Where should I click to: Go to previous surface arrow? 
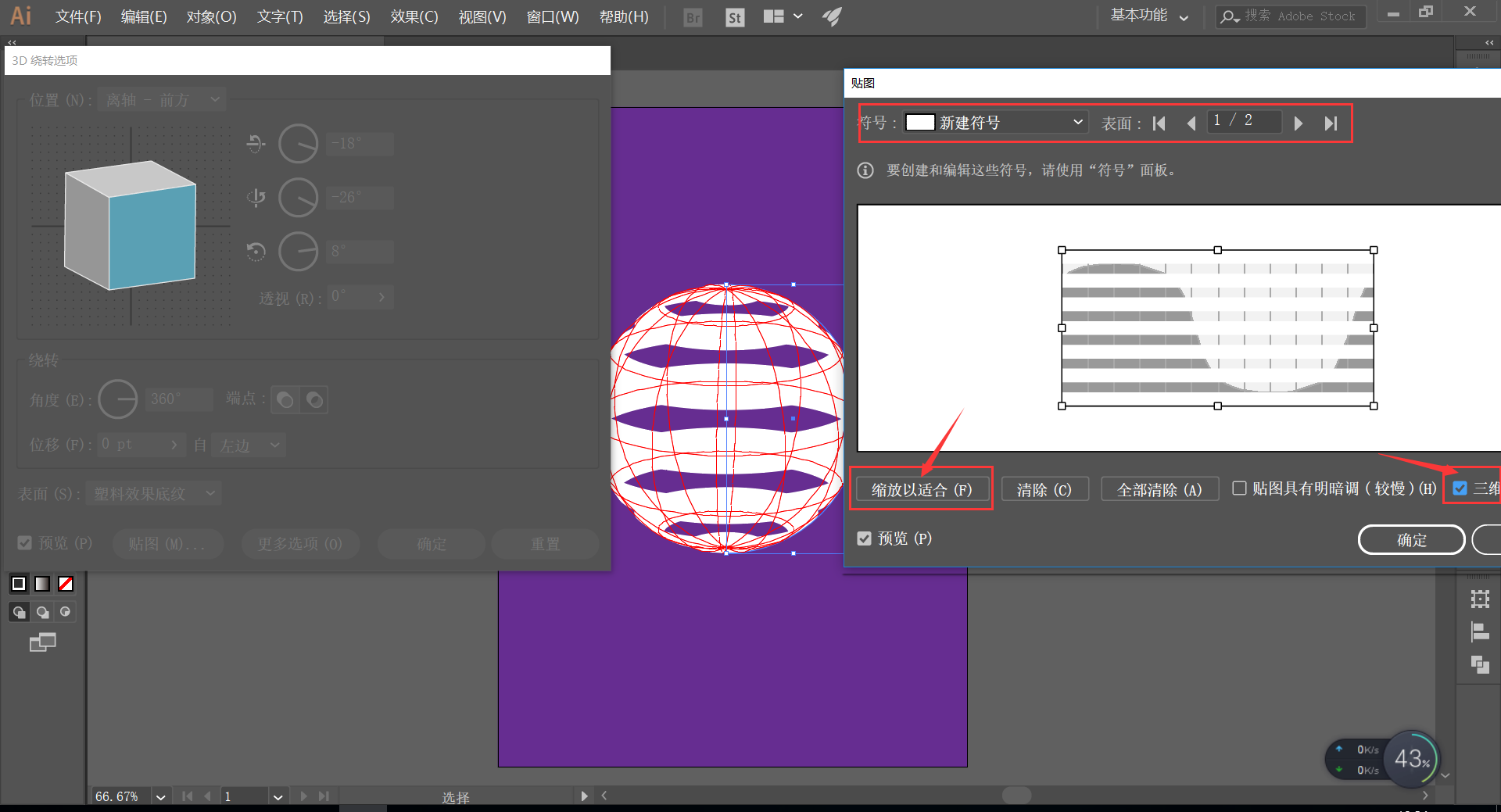(1191, 123)
